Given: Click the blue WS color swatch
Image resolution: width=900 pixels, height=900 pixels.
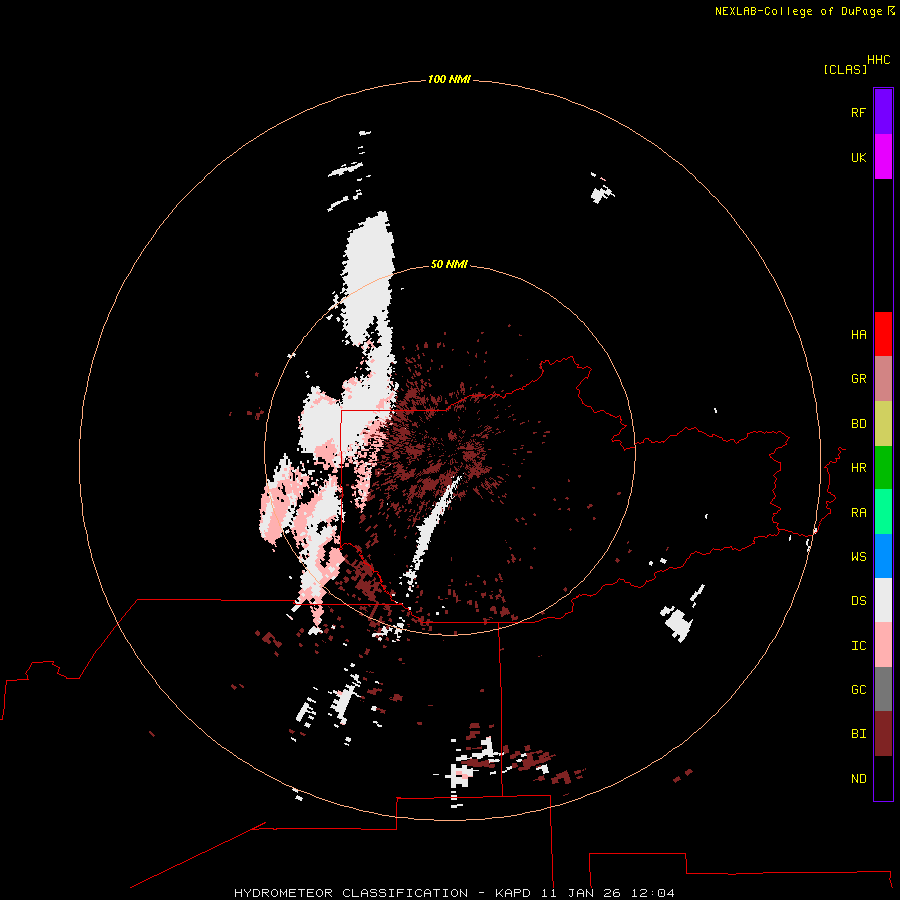Looking at the screenshot, I should coord(883,556).
